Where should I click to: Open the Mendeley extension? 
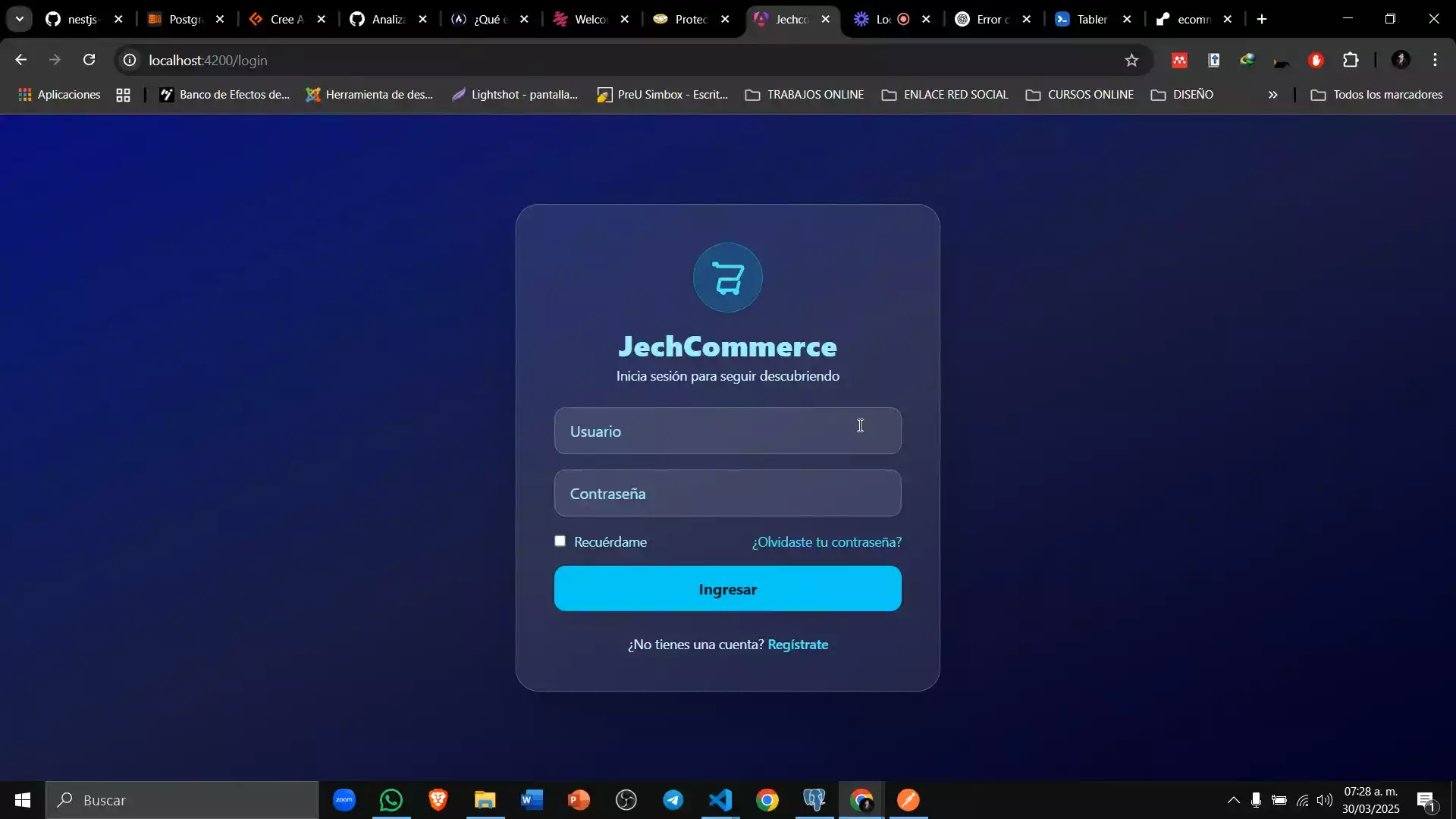[x=1180, y=60]
